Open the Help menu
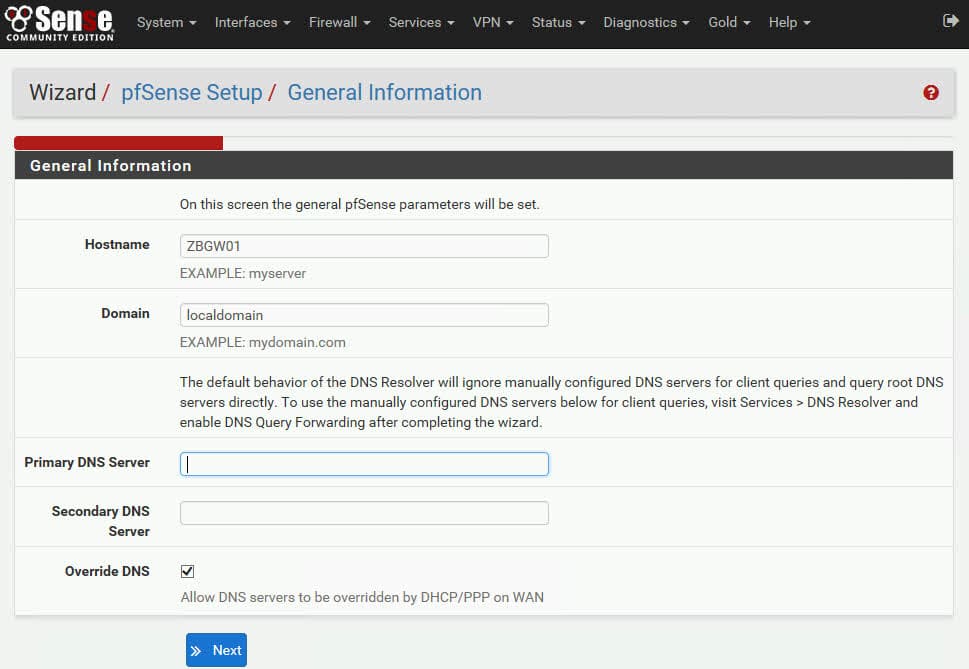 click(x=789, y=22)
